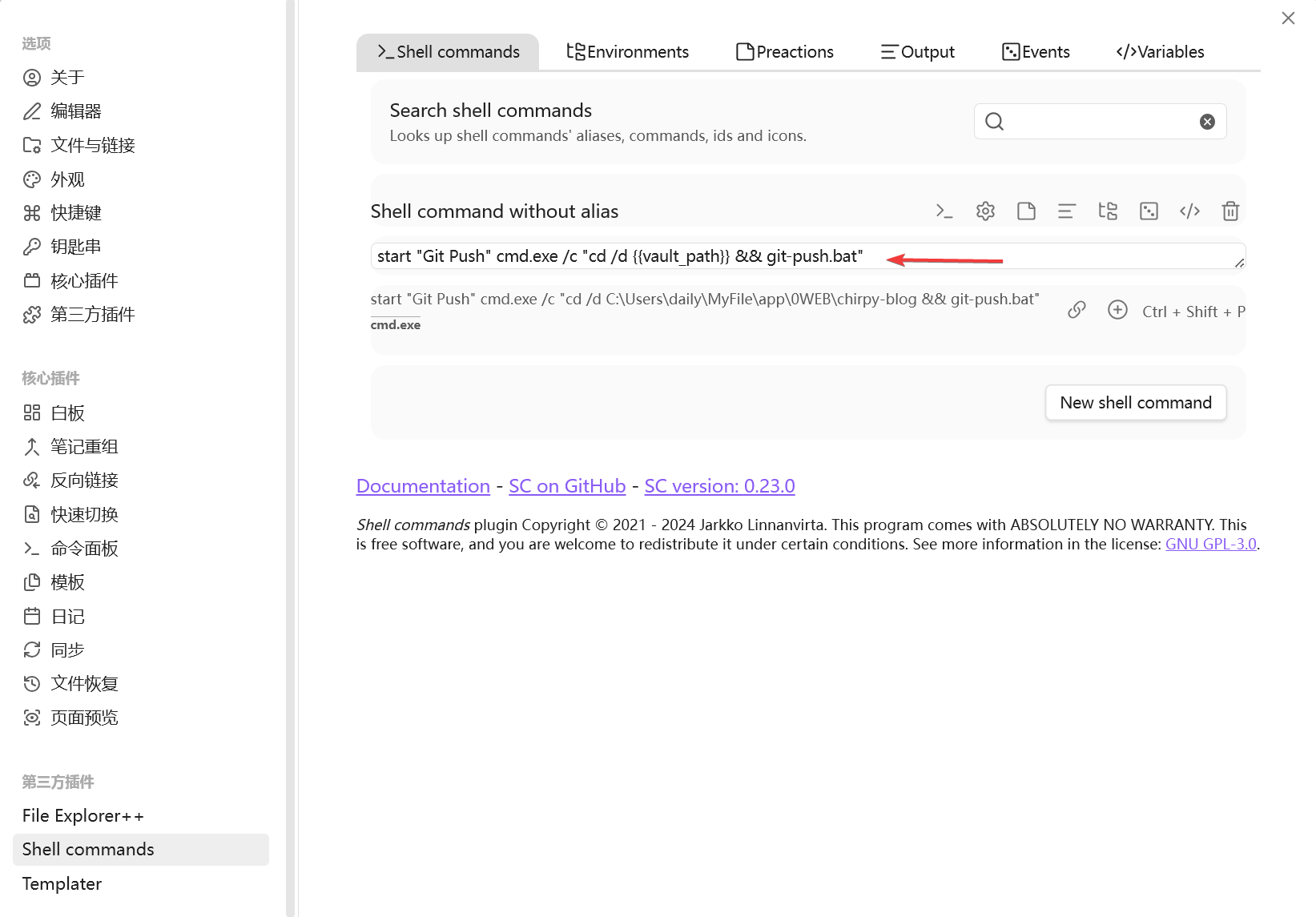Viewport: 1316px width, 917px height.
Task: Click the Variables code icon in command row
Action: (x=1189, y=211)
